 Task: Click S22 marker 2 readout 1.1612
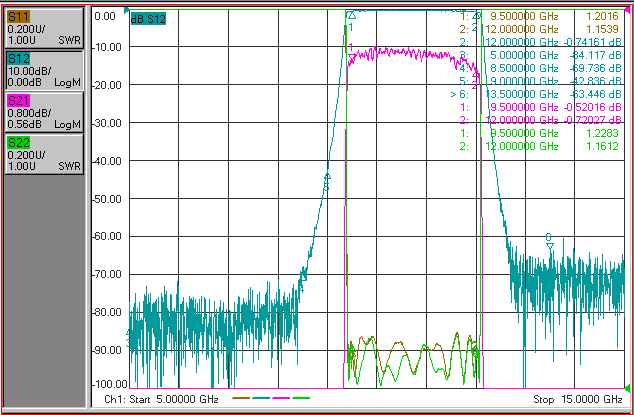tap(604, 146)
